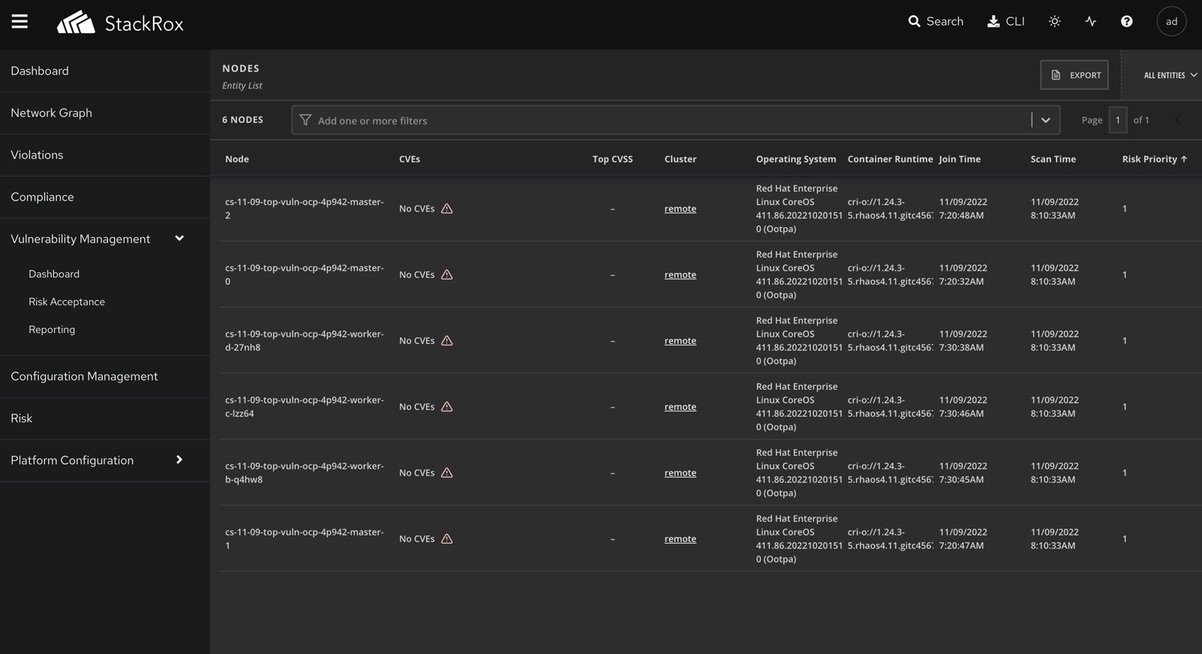Click warning icon in worker-c-lzz64 row
The height and width of the screenshot is (654, 1202).
coord(447,407)
